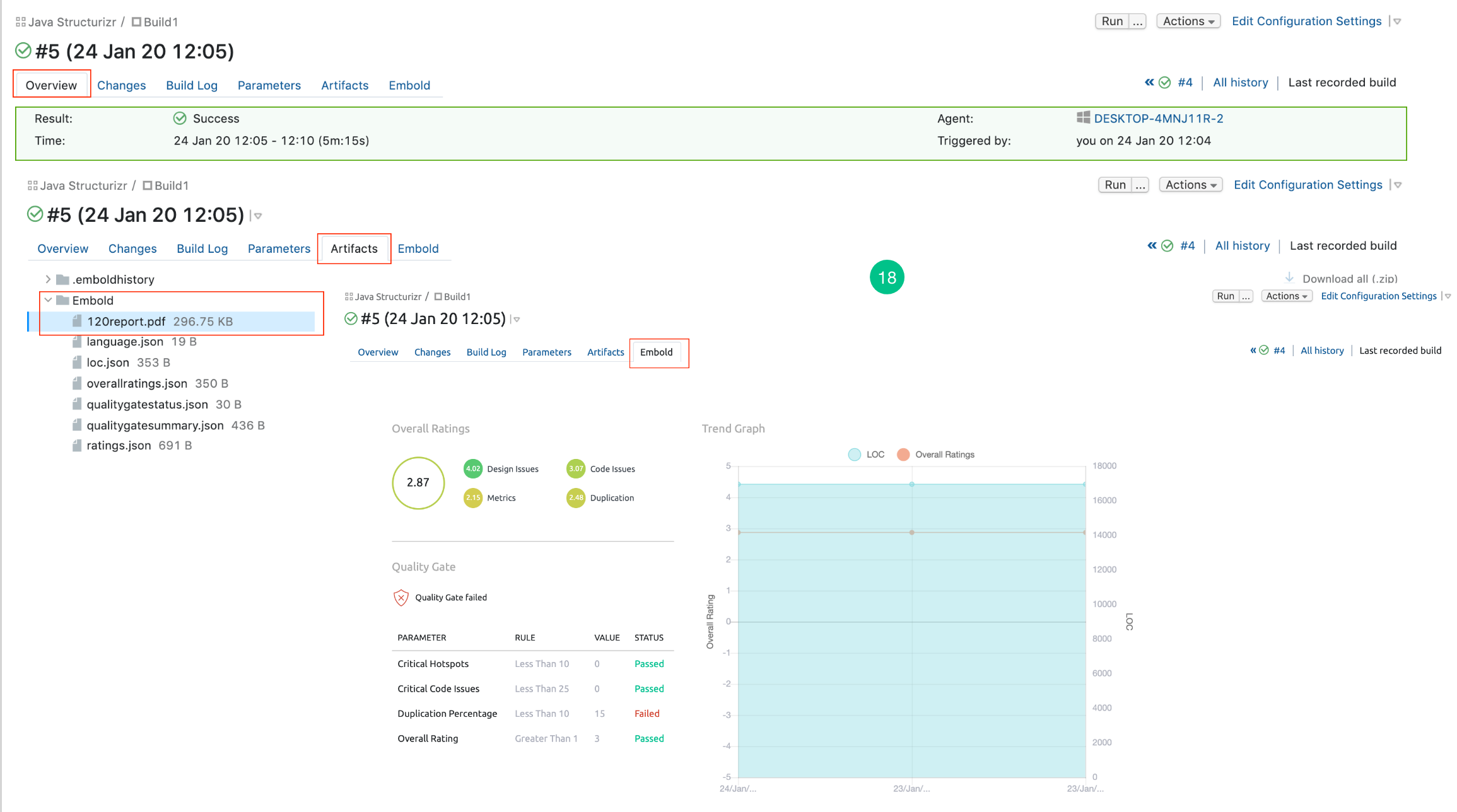Open the Parameters tab in the middle panel
Image resolution: width=1457 pixels, height=812 pixels.
[279, 248]
